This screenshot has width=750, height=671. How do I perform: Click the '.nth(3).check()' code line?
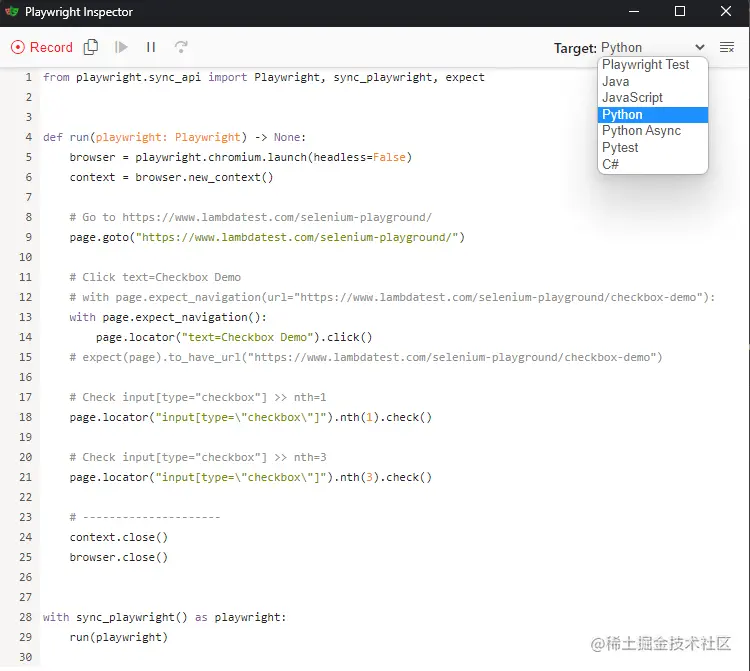point(251,478)
